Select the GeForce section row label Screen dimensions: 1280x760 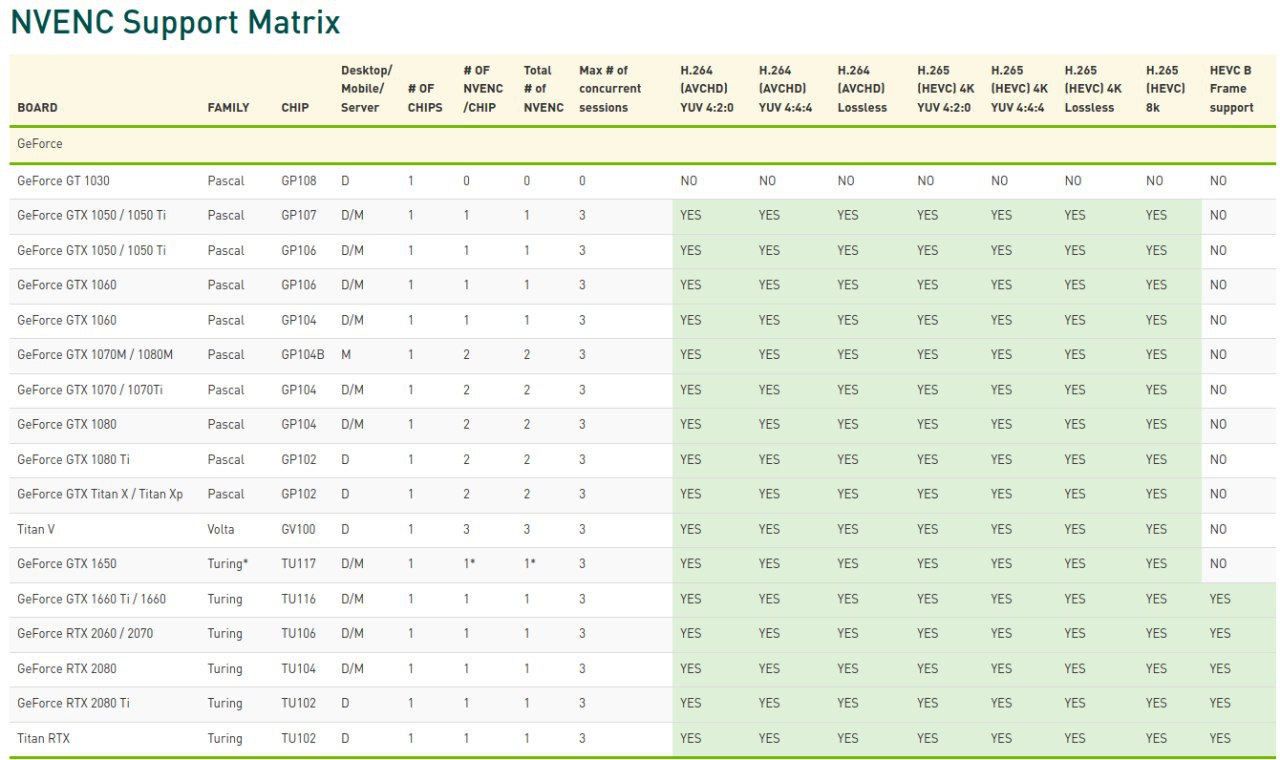(x=40, y=144)
